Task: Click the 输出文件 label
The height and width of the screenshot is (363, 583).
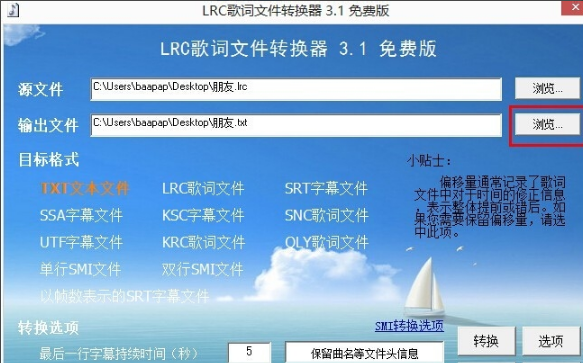Action: [x=48, y=125]
